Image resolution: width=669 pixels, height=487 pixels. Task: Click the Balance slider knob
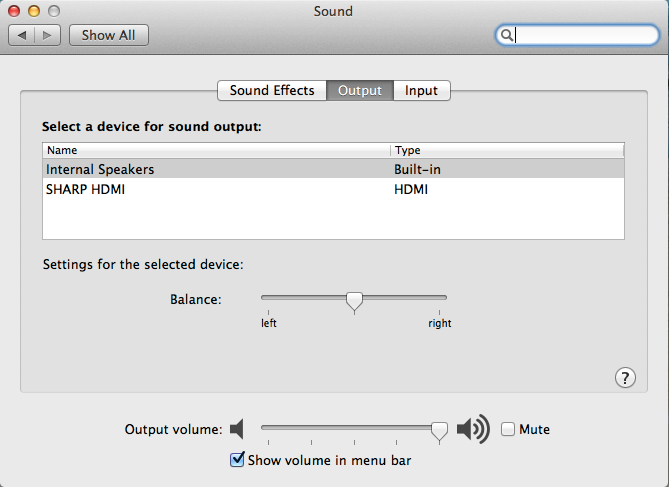click(353, 299)
